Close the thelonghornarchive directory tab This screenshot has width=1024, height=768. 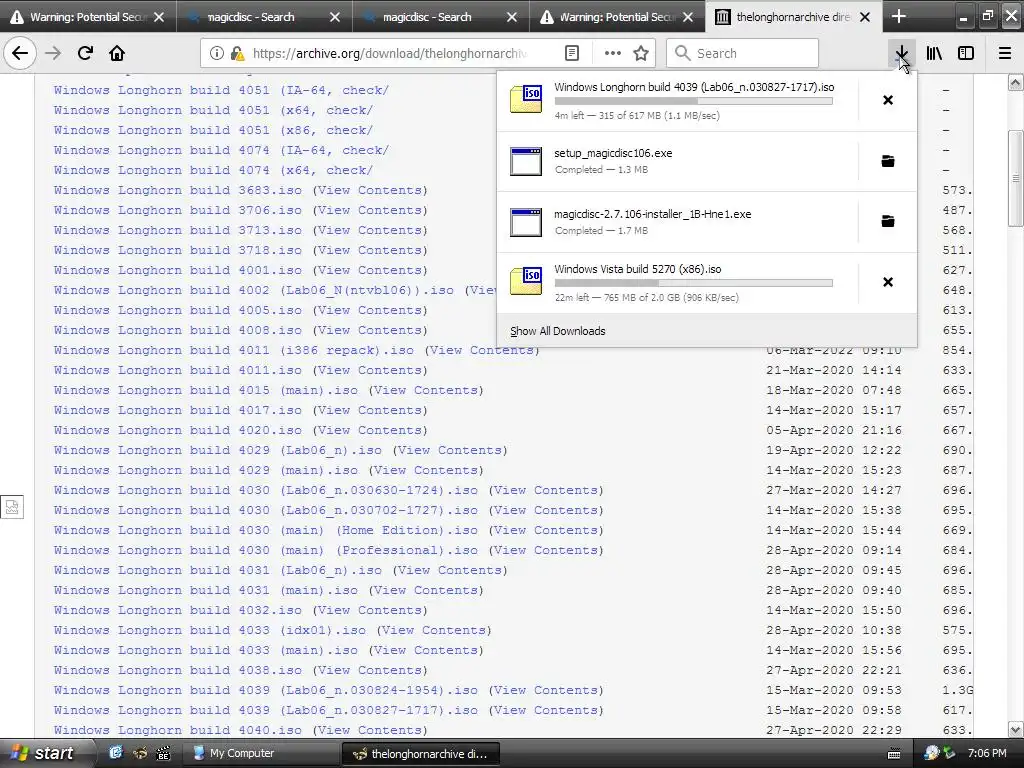pos(865,17)
